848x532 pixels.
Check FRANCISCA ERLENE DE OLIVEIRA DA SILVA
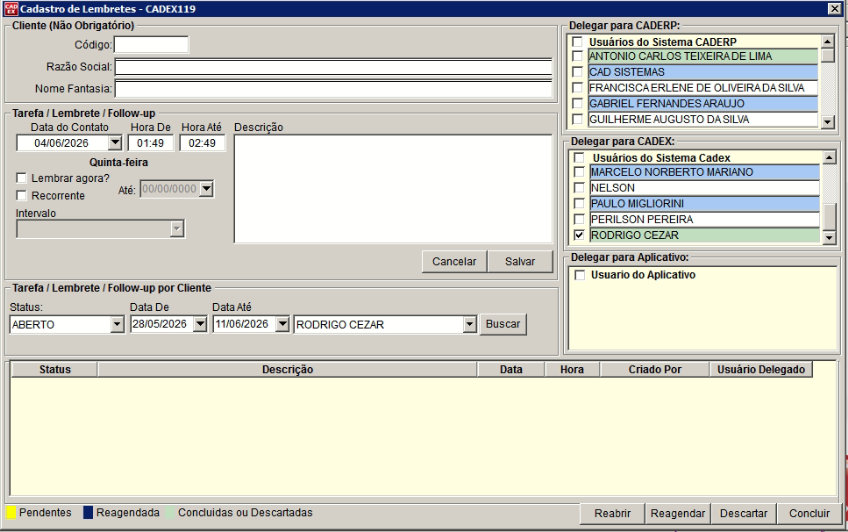point(578,88)
